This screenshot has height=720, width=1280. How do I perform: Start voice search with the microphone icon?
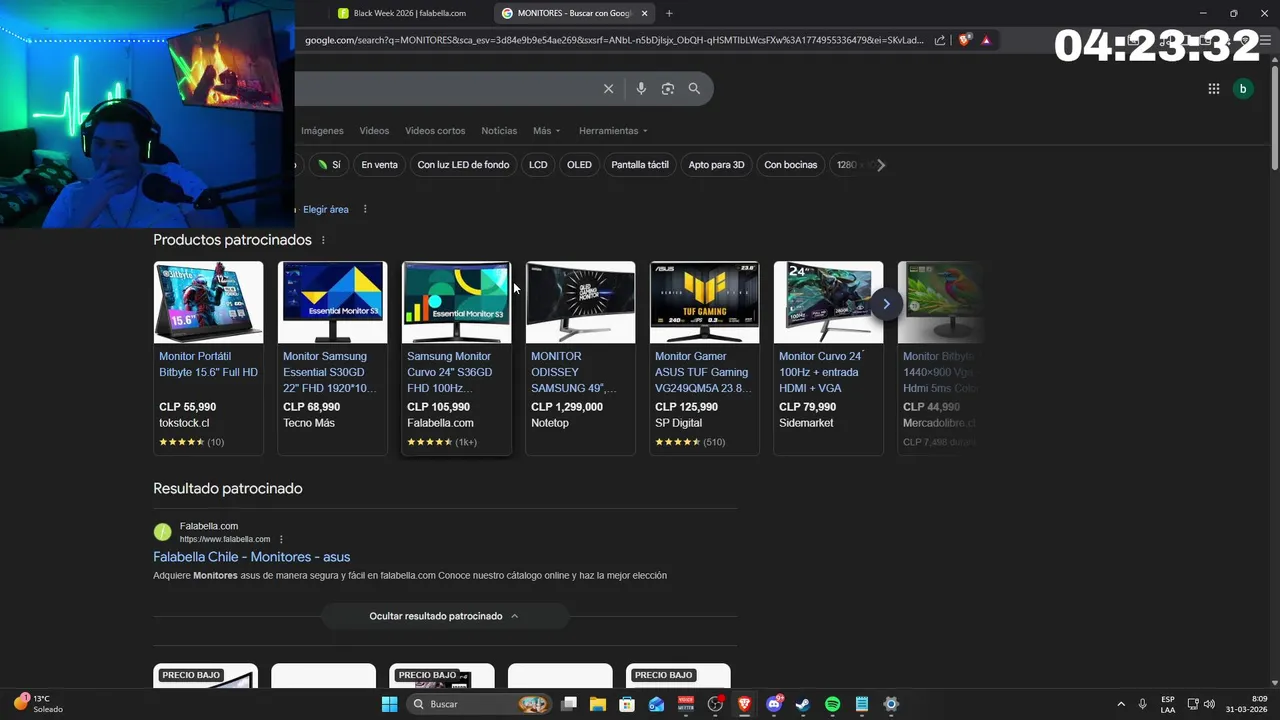(x=641, y=89)
